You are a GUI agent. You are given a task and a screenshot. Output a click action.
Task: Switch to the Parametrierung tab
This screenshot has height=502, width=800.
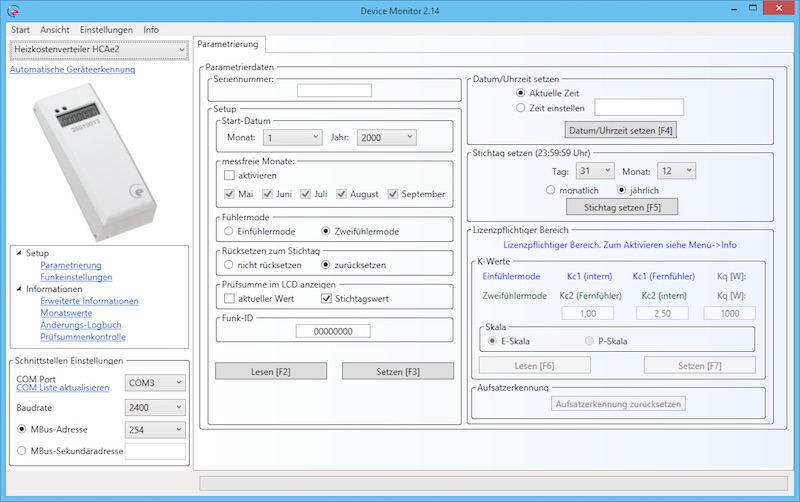(228, 45)
